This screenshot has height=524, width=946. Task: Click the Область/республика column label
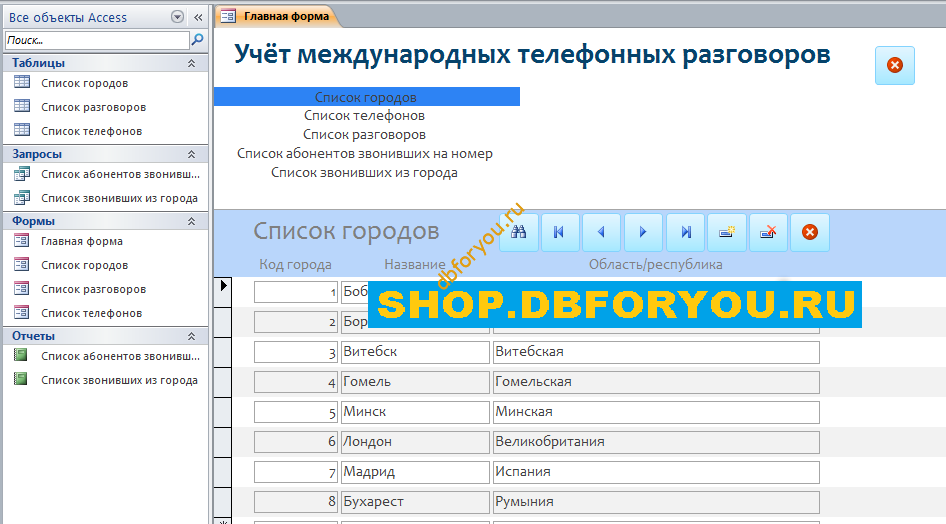[x=655, y=265]
